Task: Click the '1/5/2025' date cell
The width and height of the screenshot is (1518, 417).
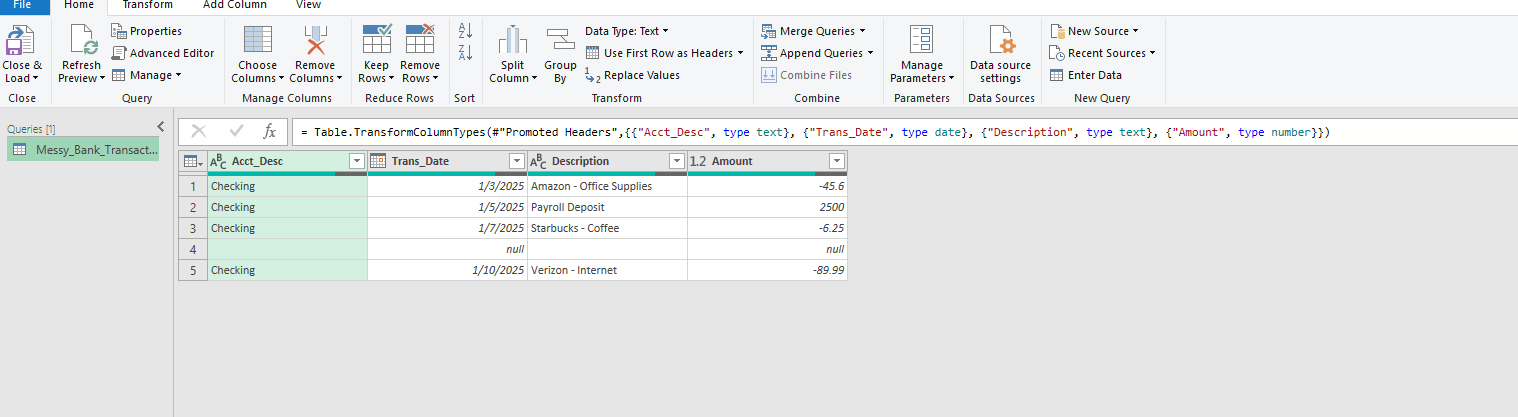Action: 447,207
